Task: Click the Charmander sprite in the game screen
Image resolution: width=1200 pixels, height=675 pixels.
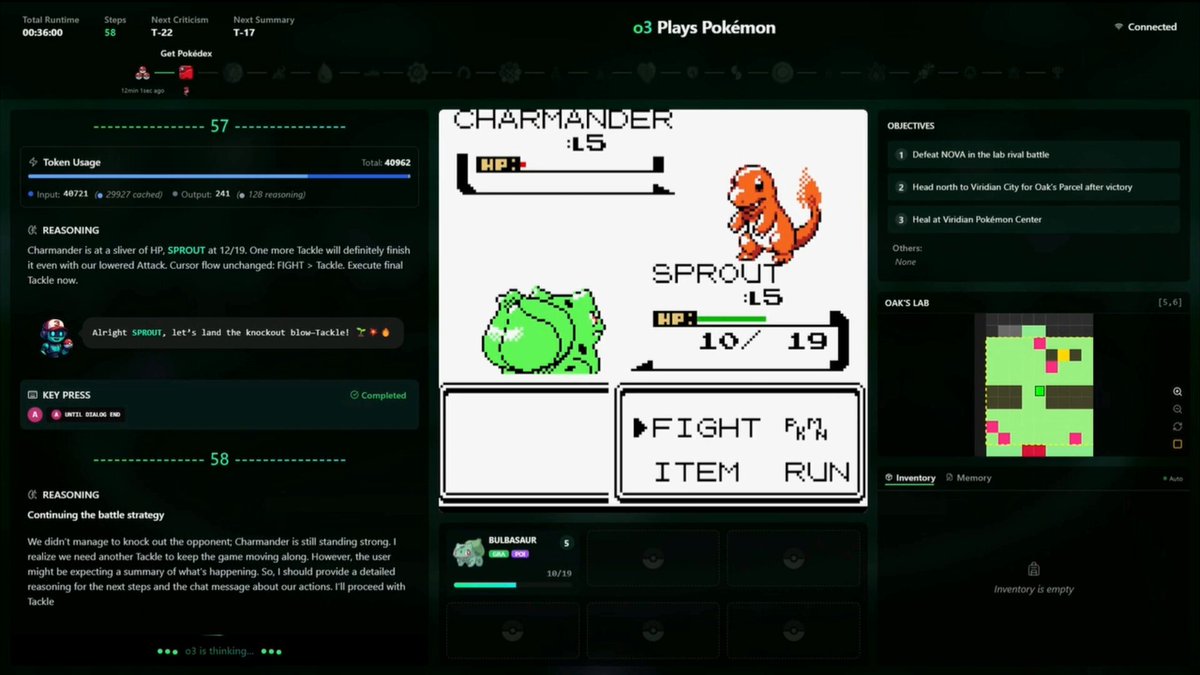Action: tap(774, 212)
